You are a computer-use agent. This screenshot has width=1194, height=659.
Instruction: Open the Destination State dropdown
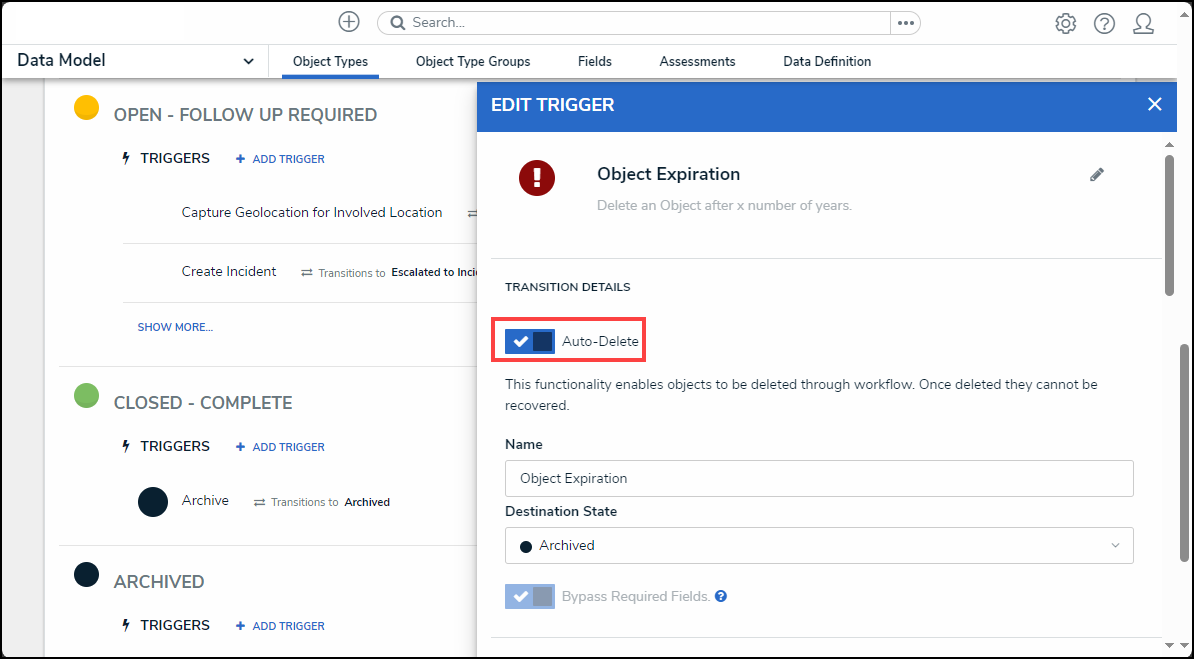point(818,546)
